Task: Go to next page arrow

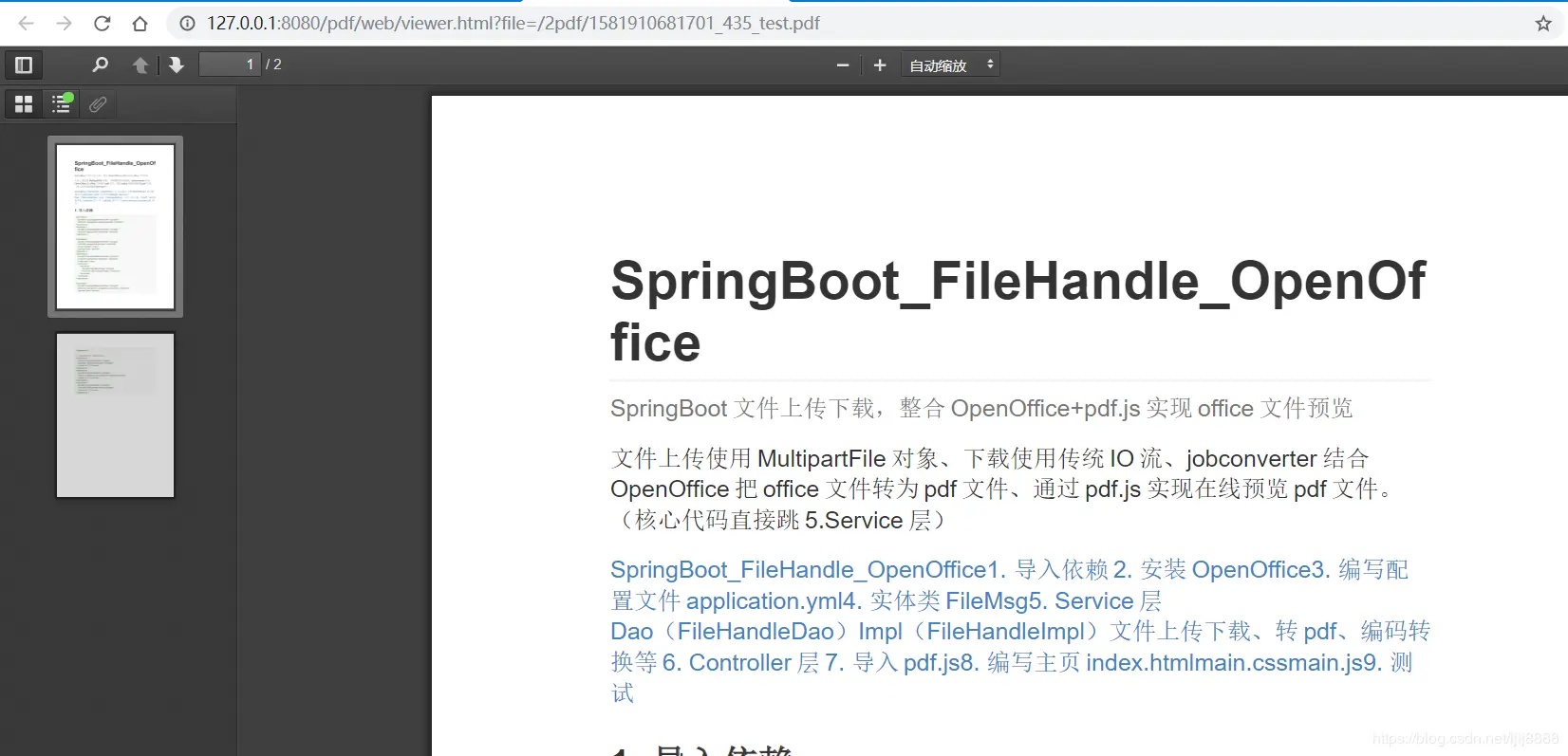Action: coord(177,65)
